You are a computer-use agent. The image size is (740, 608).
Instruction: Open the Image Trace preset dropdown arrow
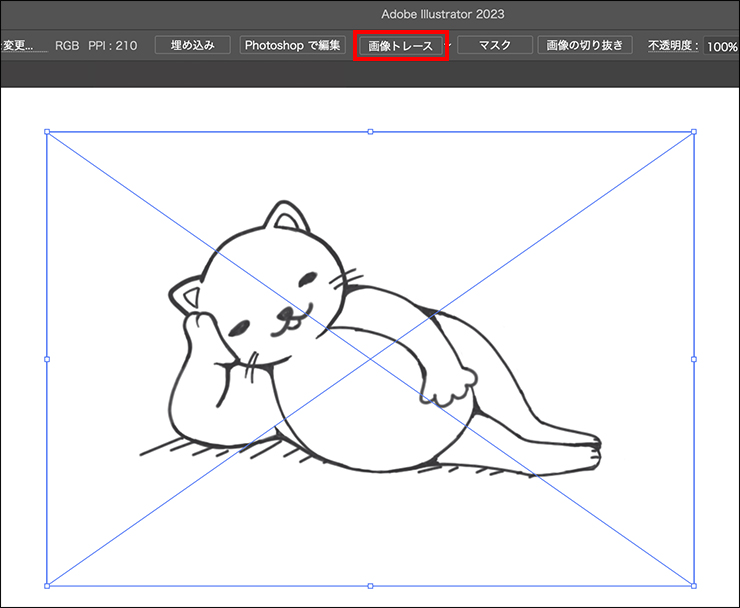tap(449, 46)
